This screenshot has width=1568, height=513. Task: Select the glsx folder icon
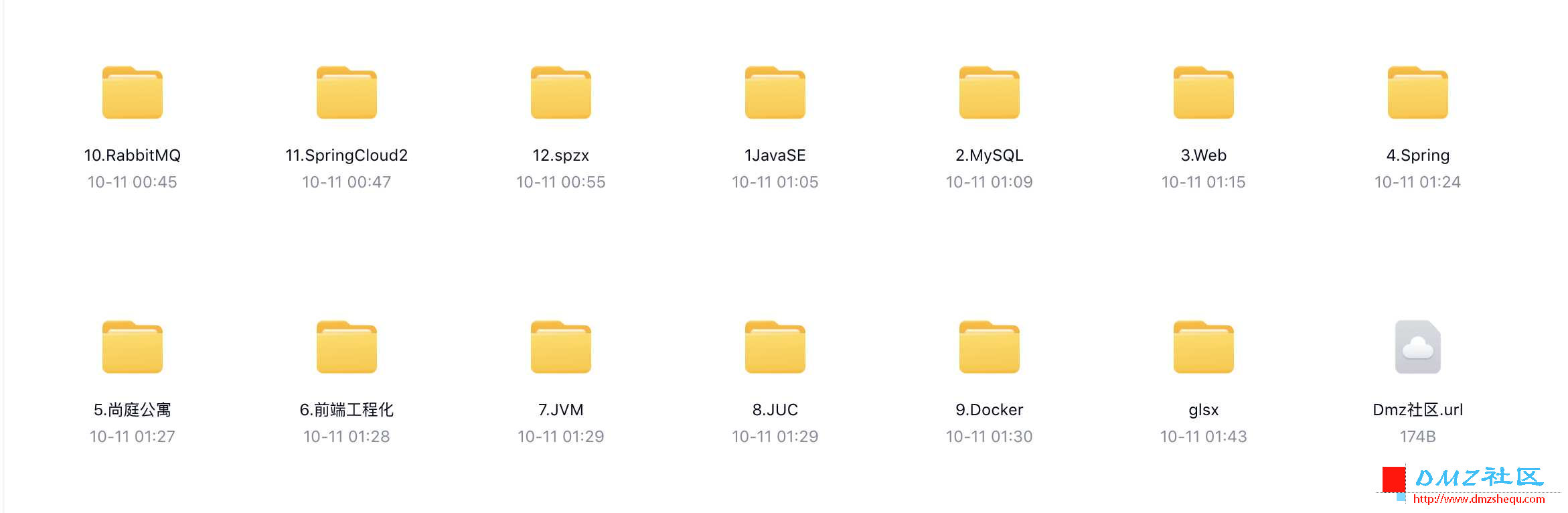(1204, 347)
